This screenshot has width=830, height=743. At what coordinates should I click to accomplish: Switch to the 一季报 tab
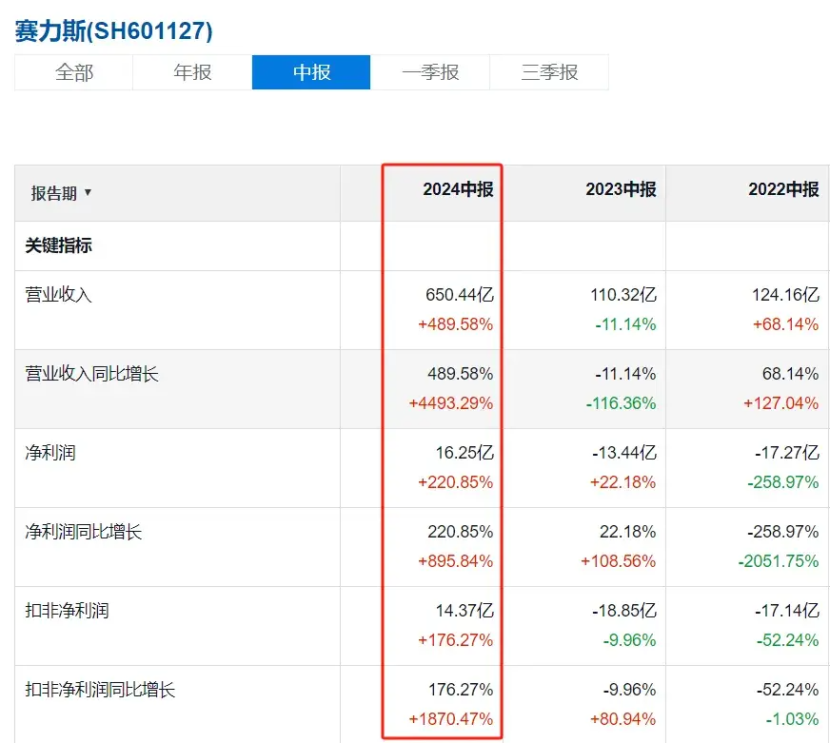coord(430,73)
